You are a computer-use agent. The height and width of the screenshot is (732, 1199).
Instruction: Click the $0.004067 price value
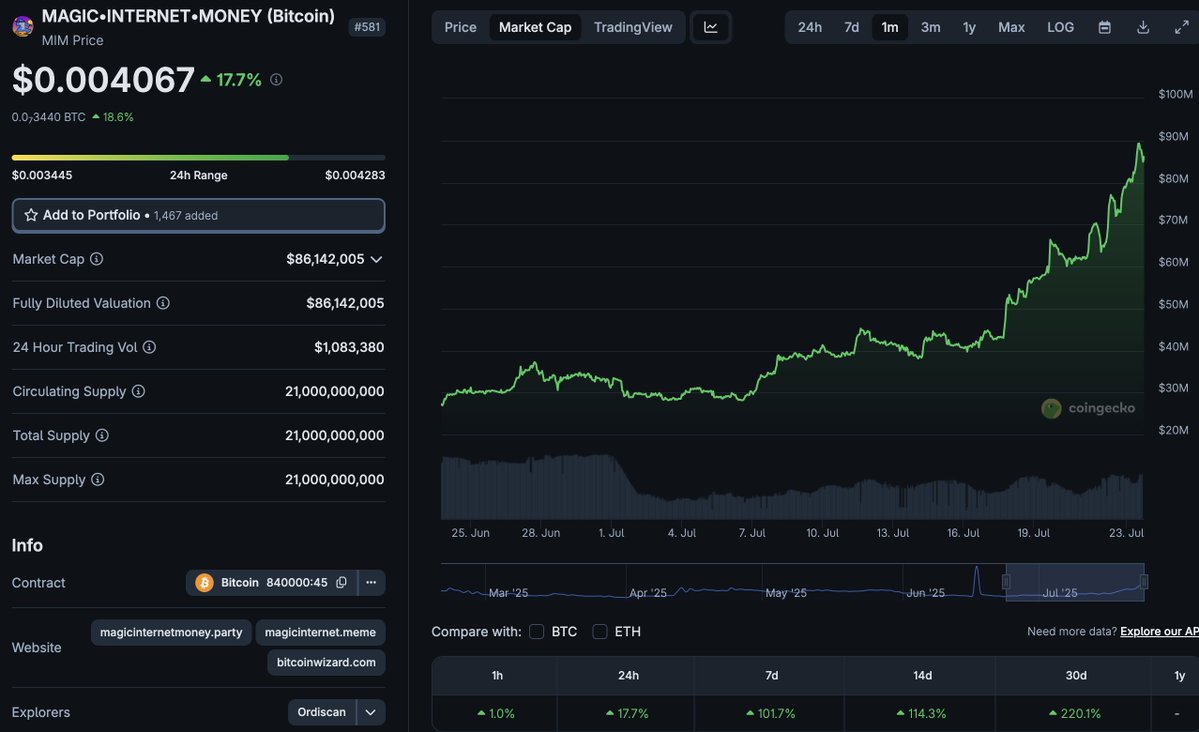(103, 80)
